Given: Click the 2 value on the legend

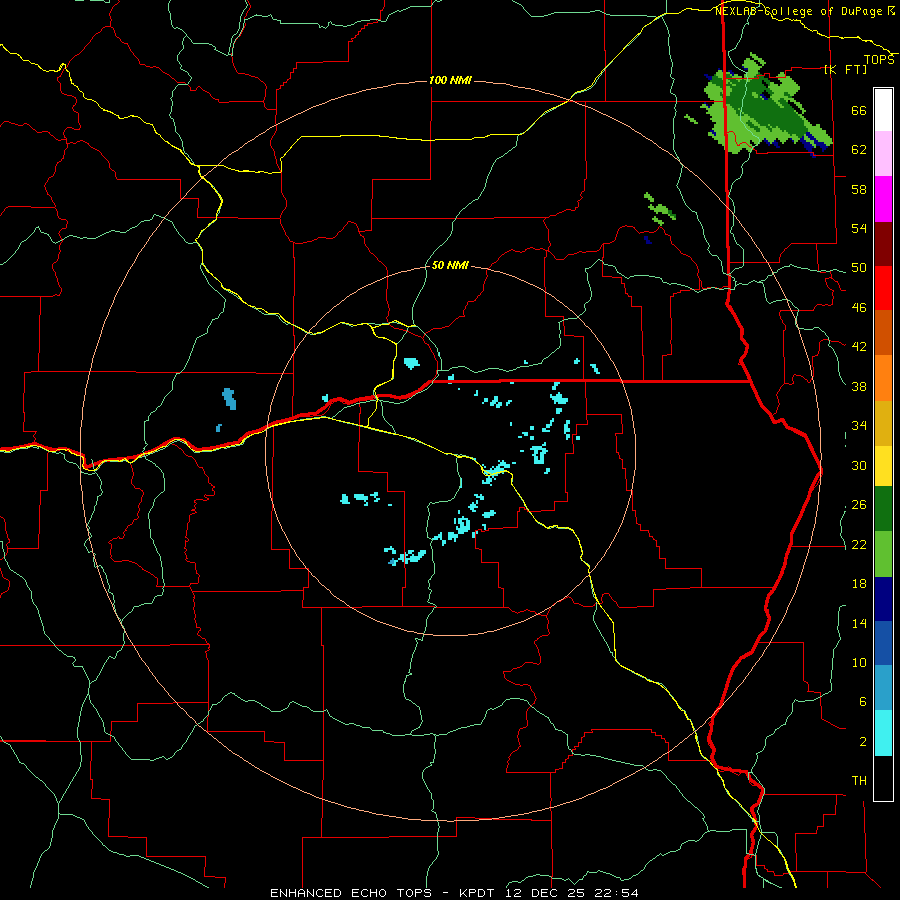Looking at the screenshot, I should point(863,741).
